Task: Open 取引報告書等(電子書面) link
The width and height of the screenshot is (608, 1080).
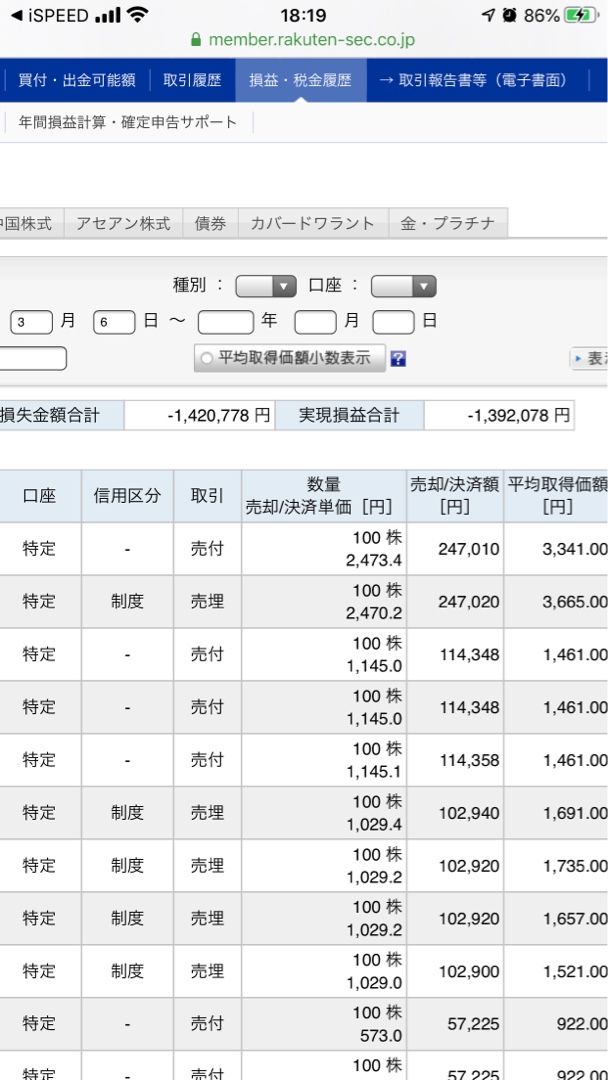Action: coord(471,80)
